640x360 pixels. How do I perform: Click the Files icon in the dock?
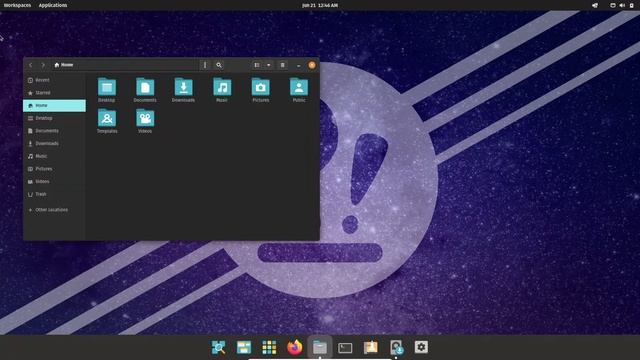(320, 347)
